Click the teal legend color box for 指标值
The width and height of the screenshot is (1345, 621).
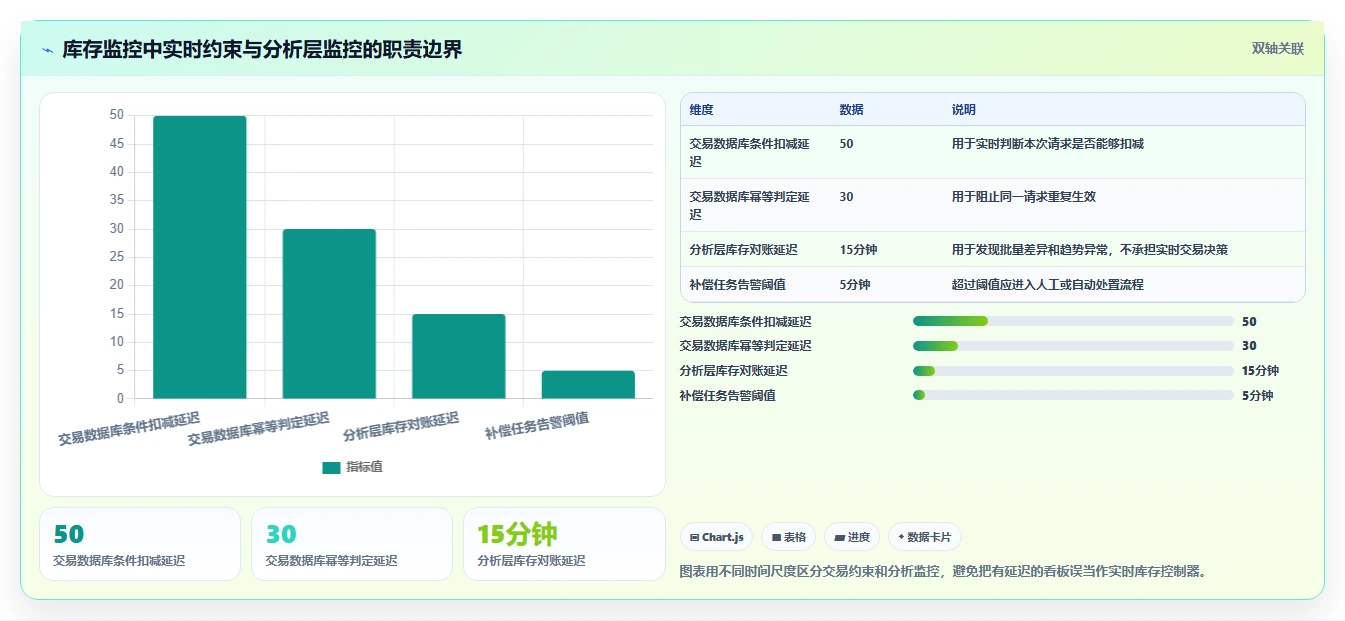332,467
